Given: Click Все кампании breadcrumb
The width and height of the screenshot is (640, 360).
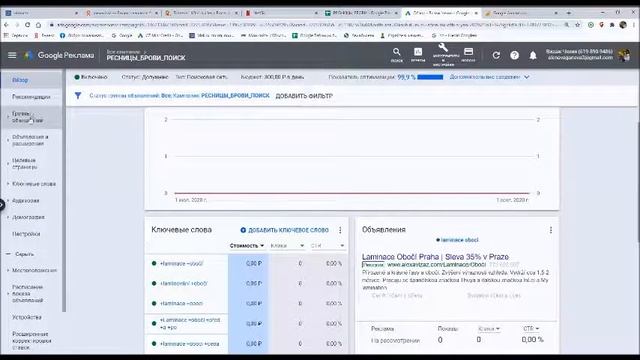Looking at the screenshot, I should click(x=123, y=51).
